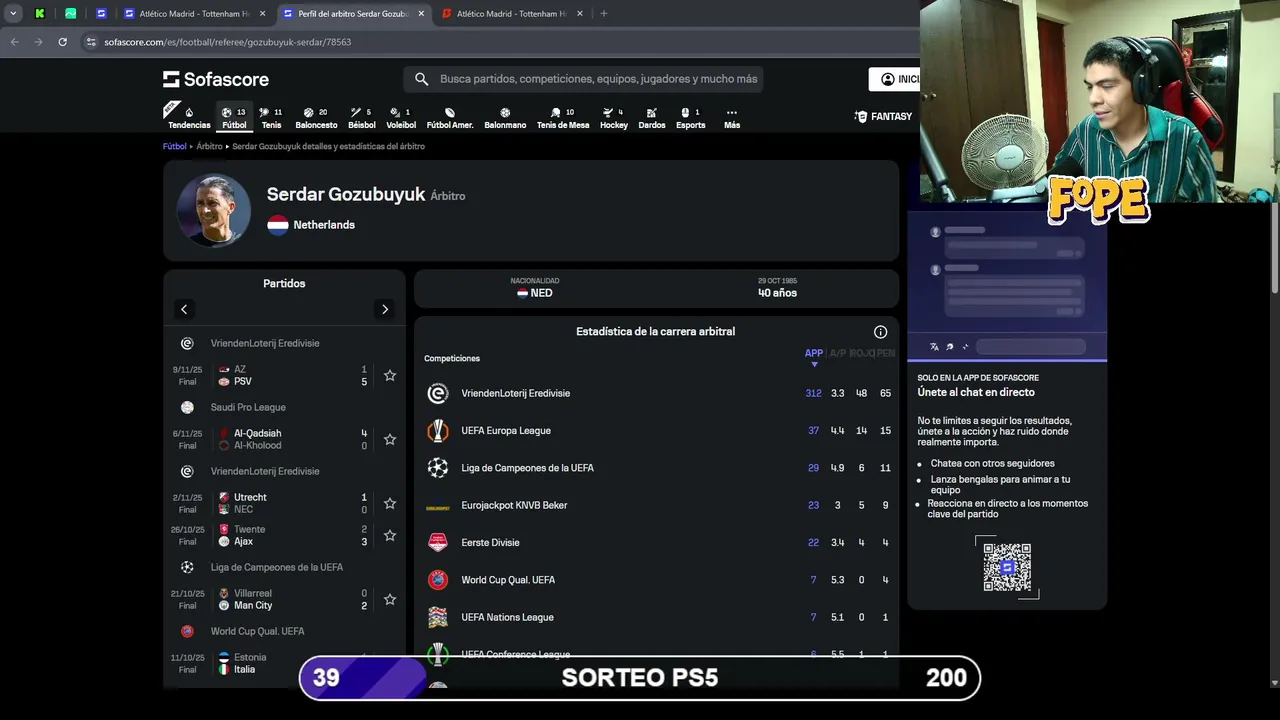The image size is (1280, 720).
Task: Switch to last Atlético Madrid - Tottenham tab
Action: tap(510, 14)
